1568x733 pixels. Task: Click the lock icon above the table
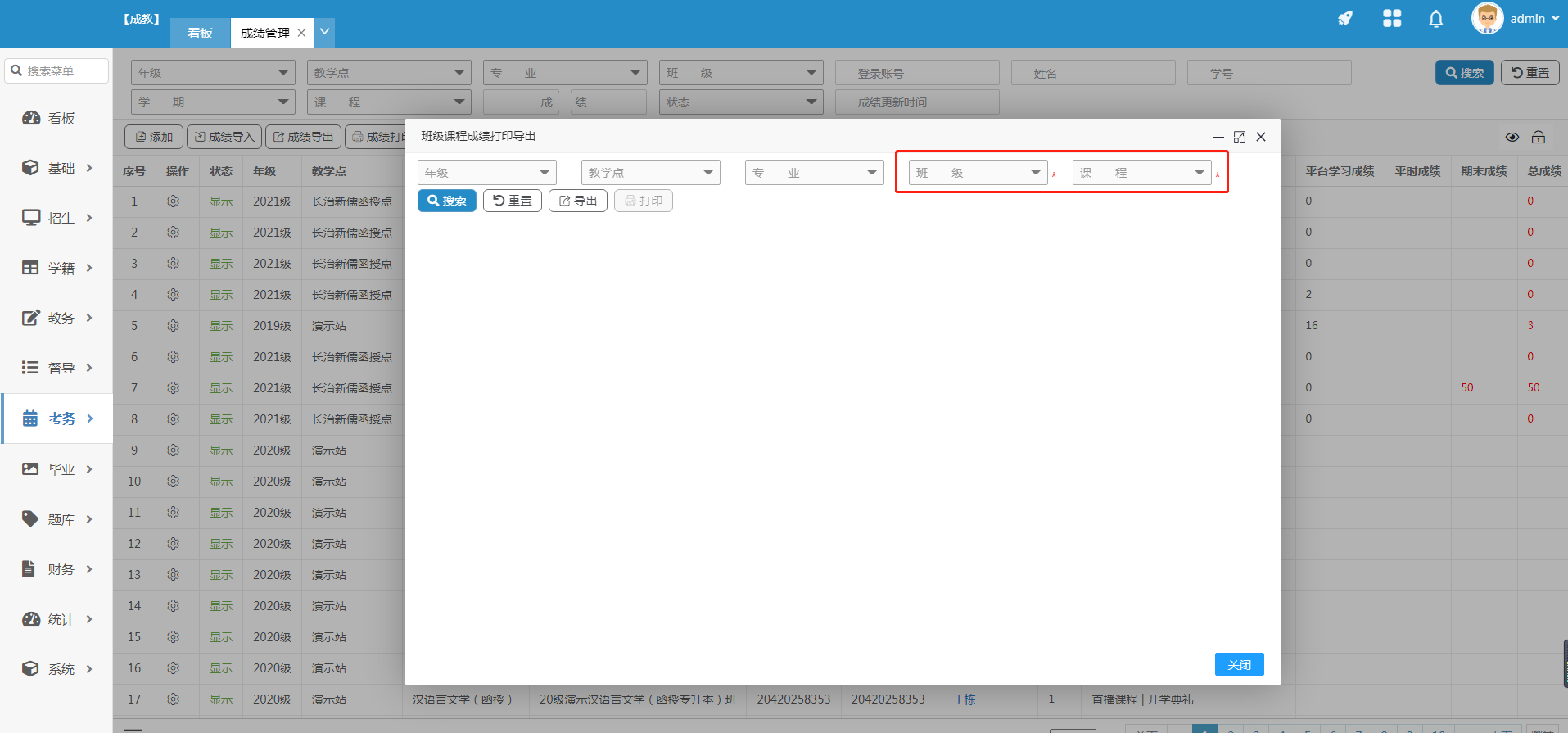1539,138
